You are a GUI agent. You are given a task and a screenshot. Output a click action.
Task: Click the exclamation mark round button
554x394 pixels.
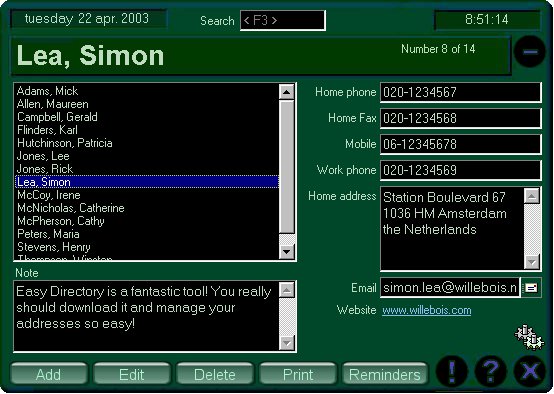(452, 371)
